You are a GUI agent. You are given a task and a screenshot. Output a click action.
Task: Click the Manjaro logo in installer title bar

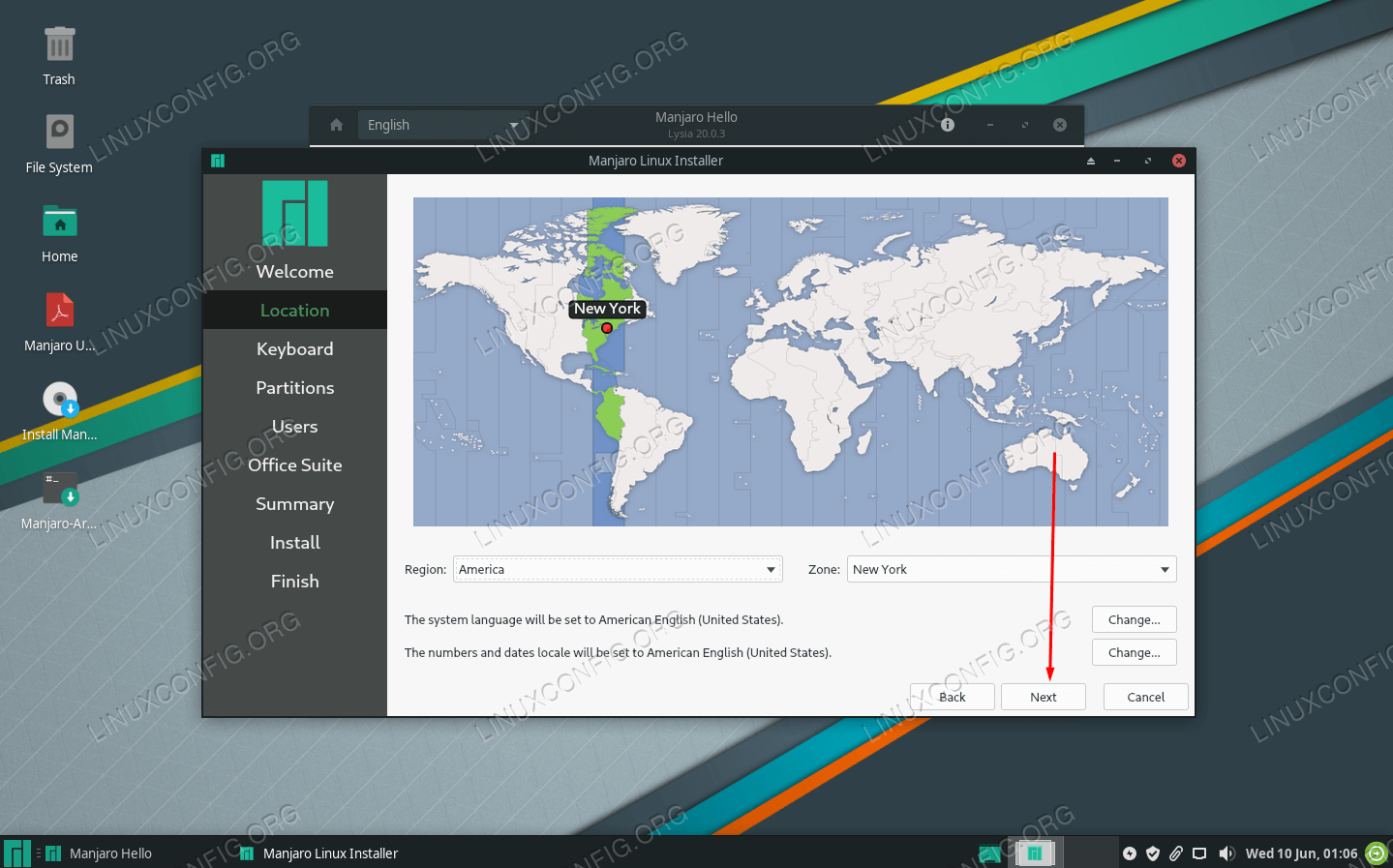pos(218,161)
